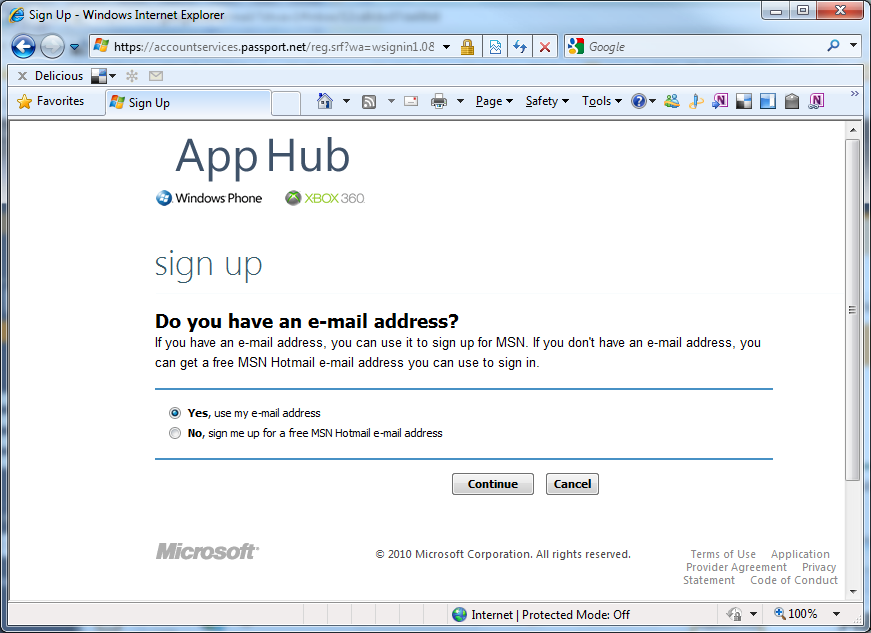Refresh the page with the Refresh icon
The image size is (871, 633).
(x=520, y=47)
